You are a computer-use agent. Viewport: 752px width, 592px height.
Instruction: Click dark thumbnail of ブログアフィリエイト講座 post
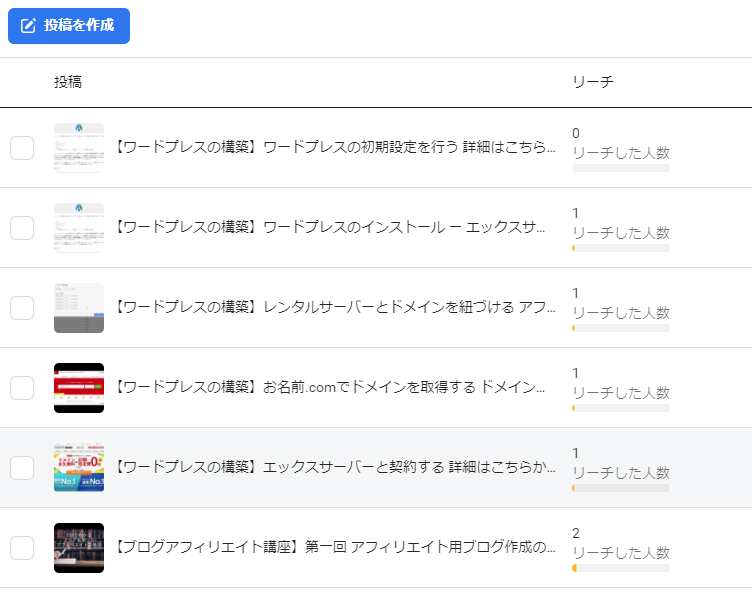(79, 548)
